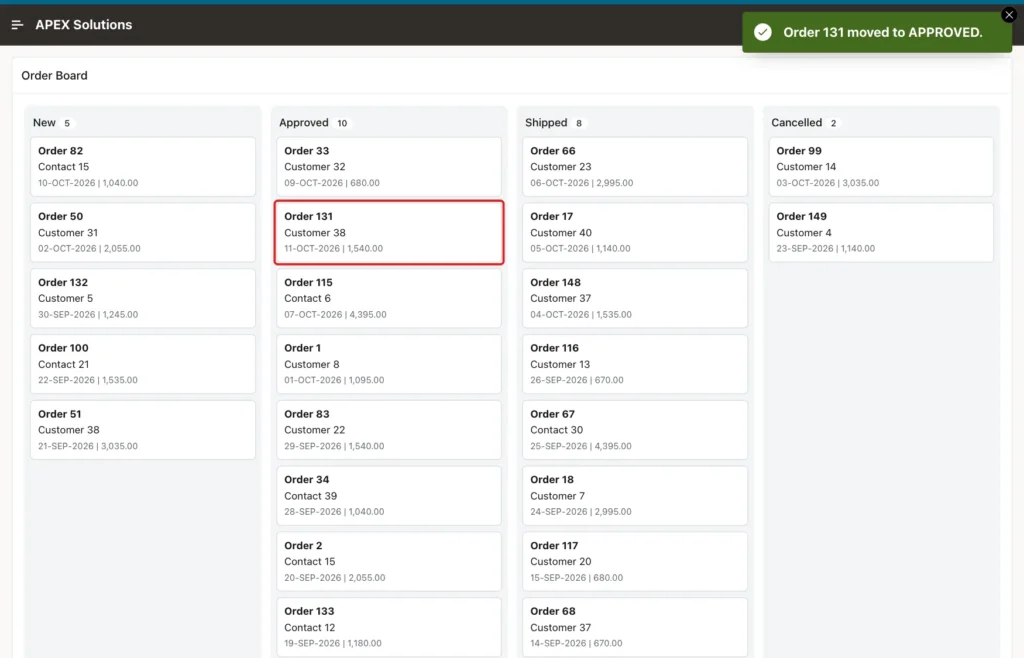Select the Order 133 card

389,627
